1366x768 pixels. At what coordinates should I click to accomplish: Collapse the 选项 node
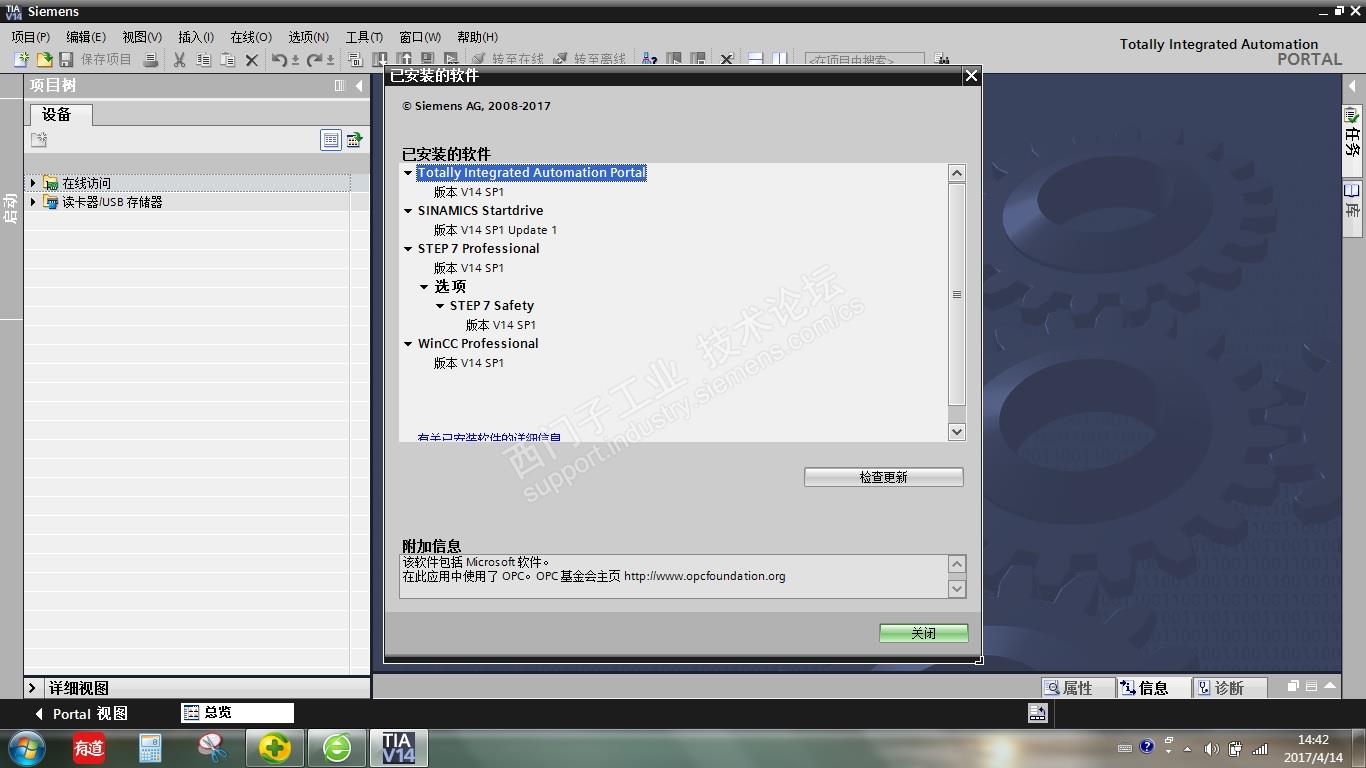point(424,287)
